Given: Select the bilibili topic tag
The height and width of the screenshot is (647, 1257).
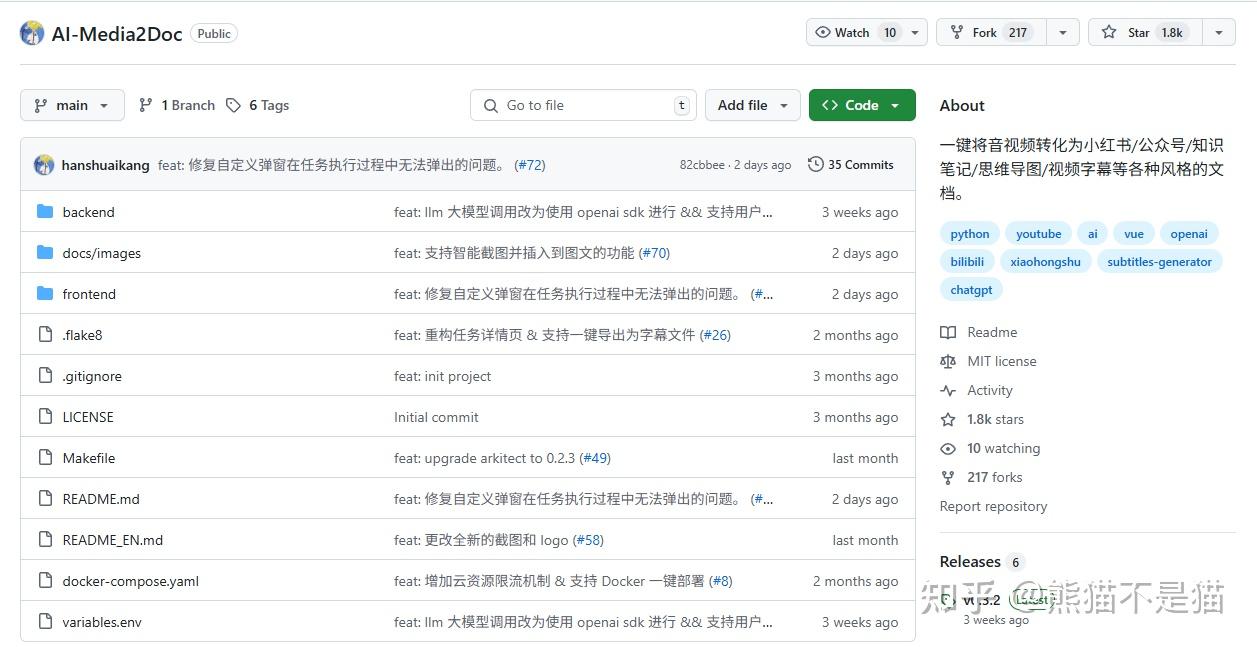Looking at the screenshot, I should pos(967,261).
